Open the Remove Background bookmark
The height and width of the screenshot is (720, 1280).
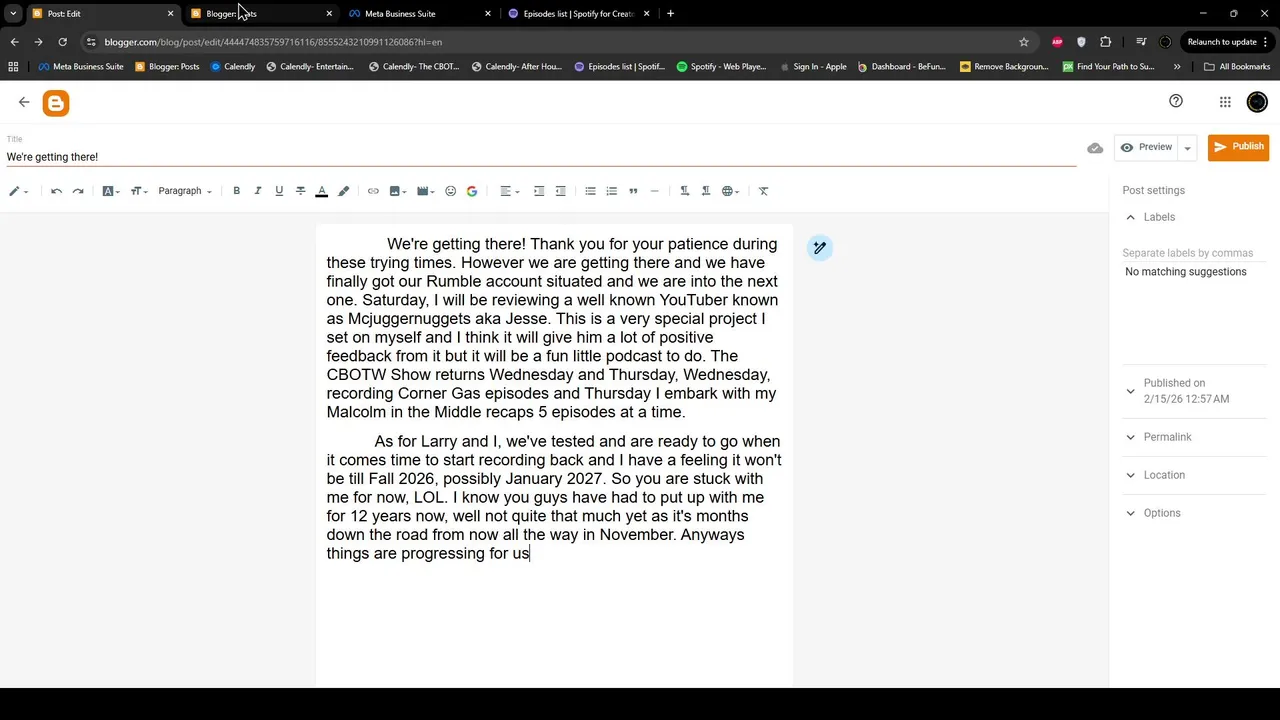(x=1004, y=67)
